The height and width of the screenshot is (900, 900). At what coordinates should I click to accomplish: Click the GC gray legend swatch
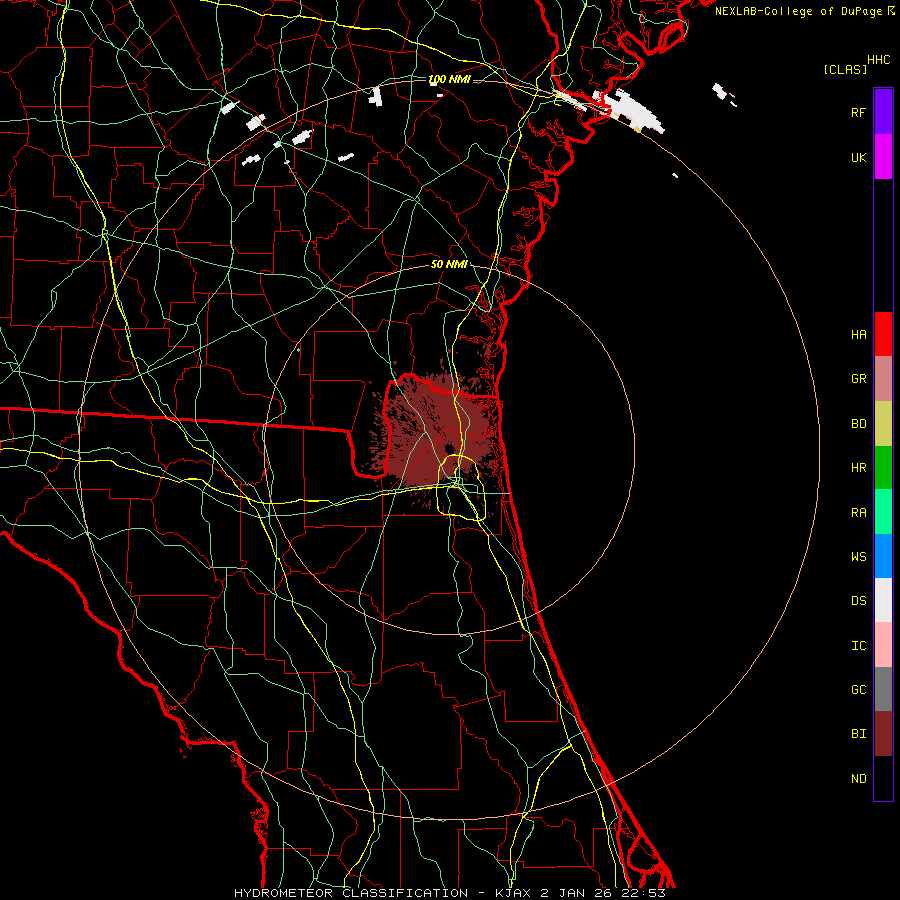coord(883,689)
